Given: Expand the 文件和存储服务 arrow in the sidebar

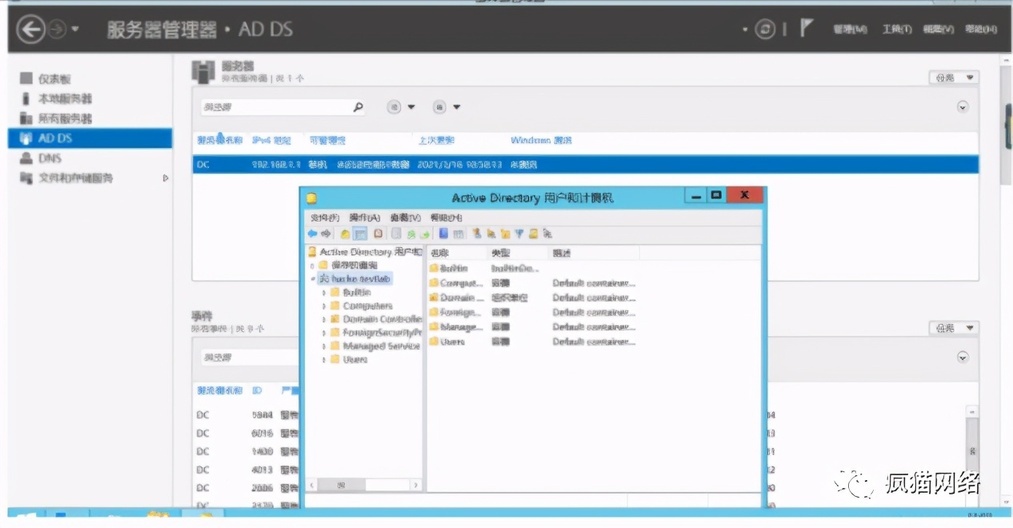Looking at the screenshot, I should 165,178.
